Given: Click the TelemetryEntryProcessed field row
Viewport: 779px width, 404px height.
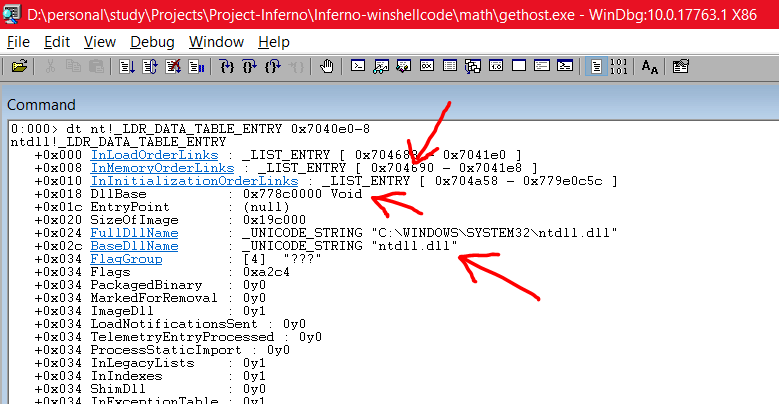Looking at the screenshot, I should tap(178, 337).
